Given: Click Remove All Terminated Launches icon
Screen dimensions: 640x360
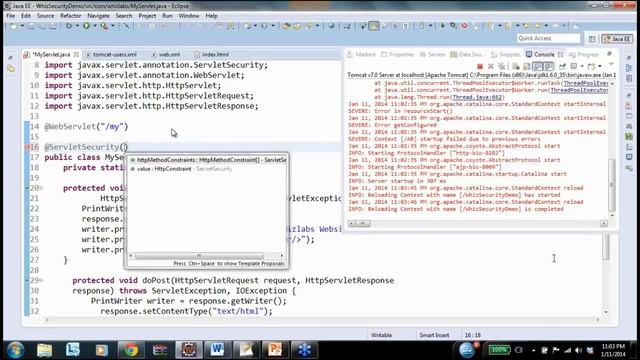Looking at the screenshot, I should (502, 66).
